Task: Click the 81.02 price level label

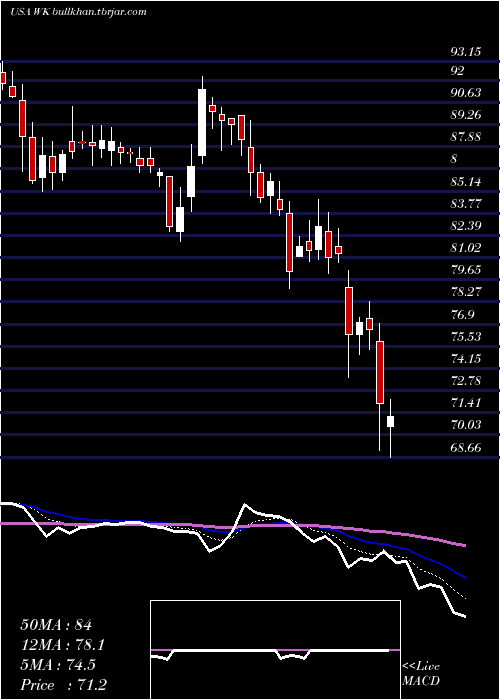Action: pos(466,247)
